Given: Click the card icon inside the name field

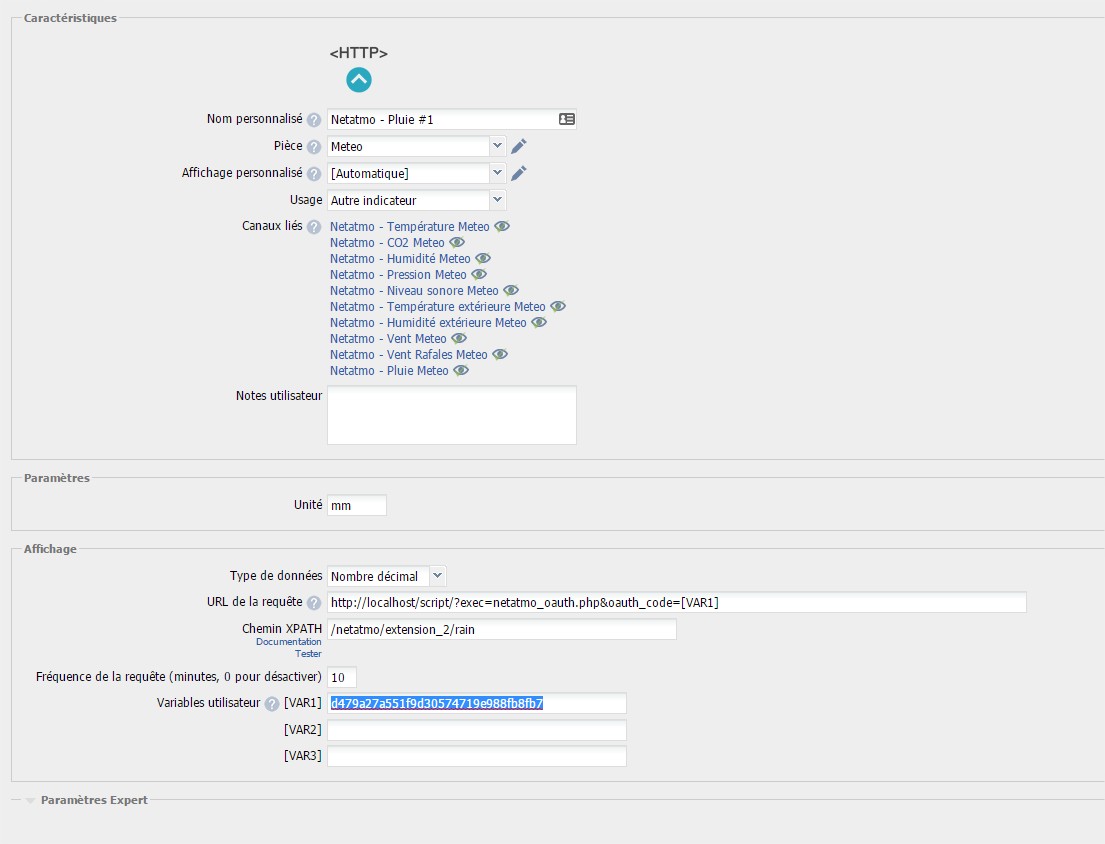Looking at the screenshot, I should point(566,119).
